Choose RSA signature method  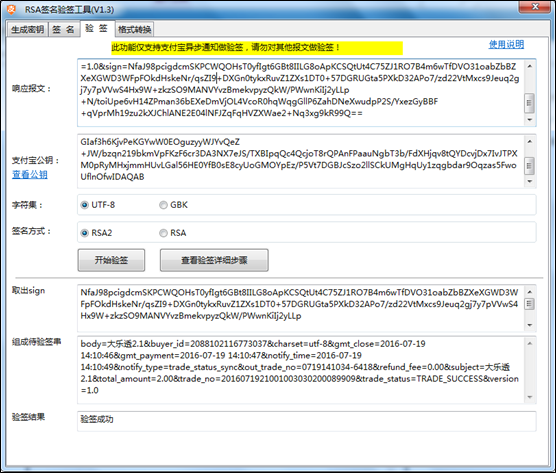163,233
